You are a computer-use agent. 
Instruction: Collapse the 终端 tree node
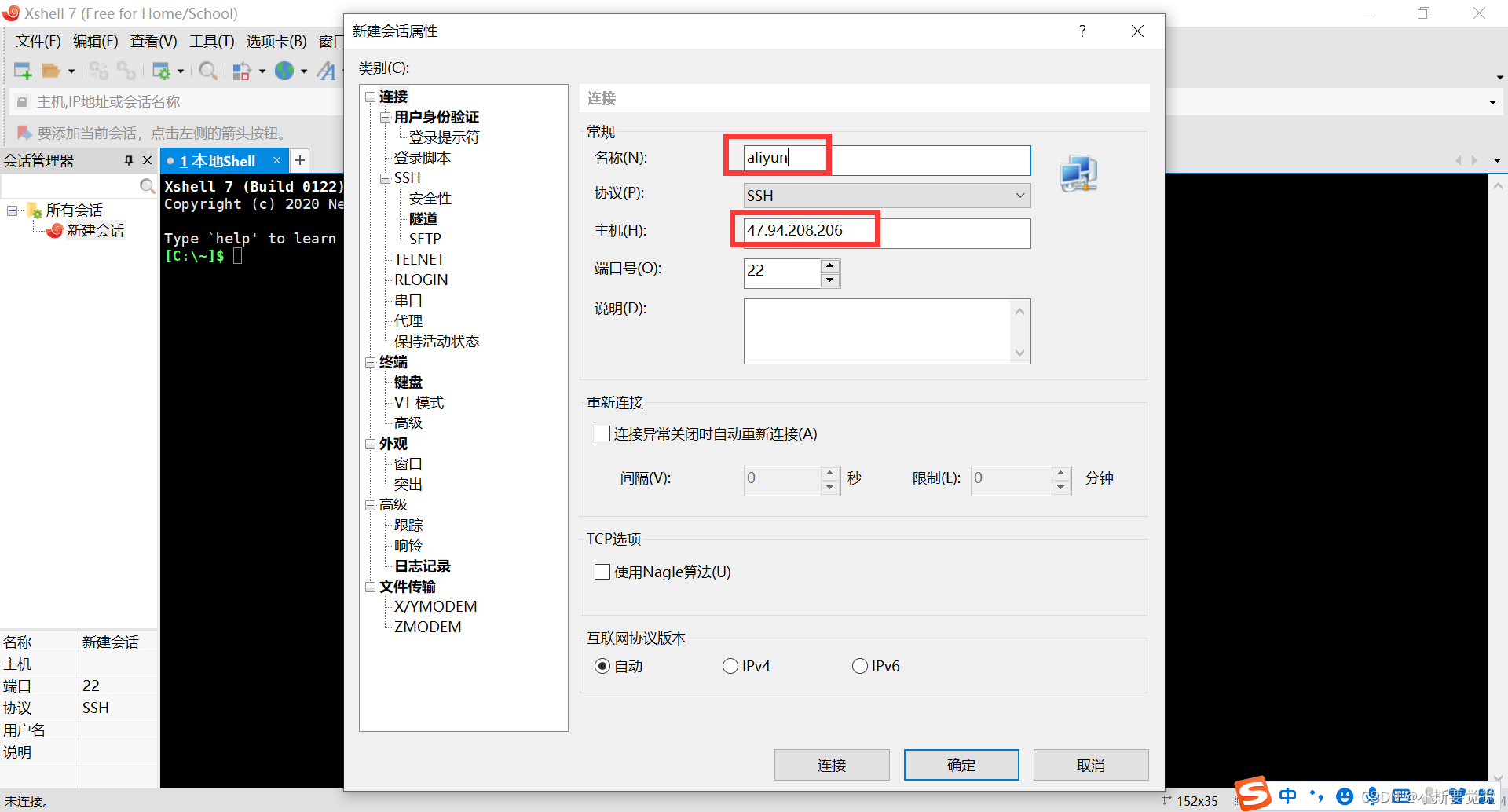pos(370,362)
